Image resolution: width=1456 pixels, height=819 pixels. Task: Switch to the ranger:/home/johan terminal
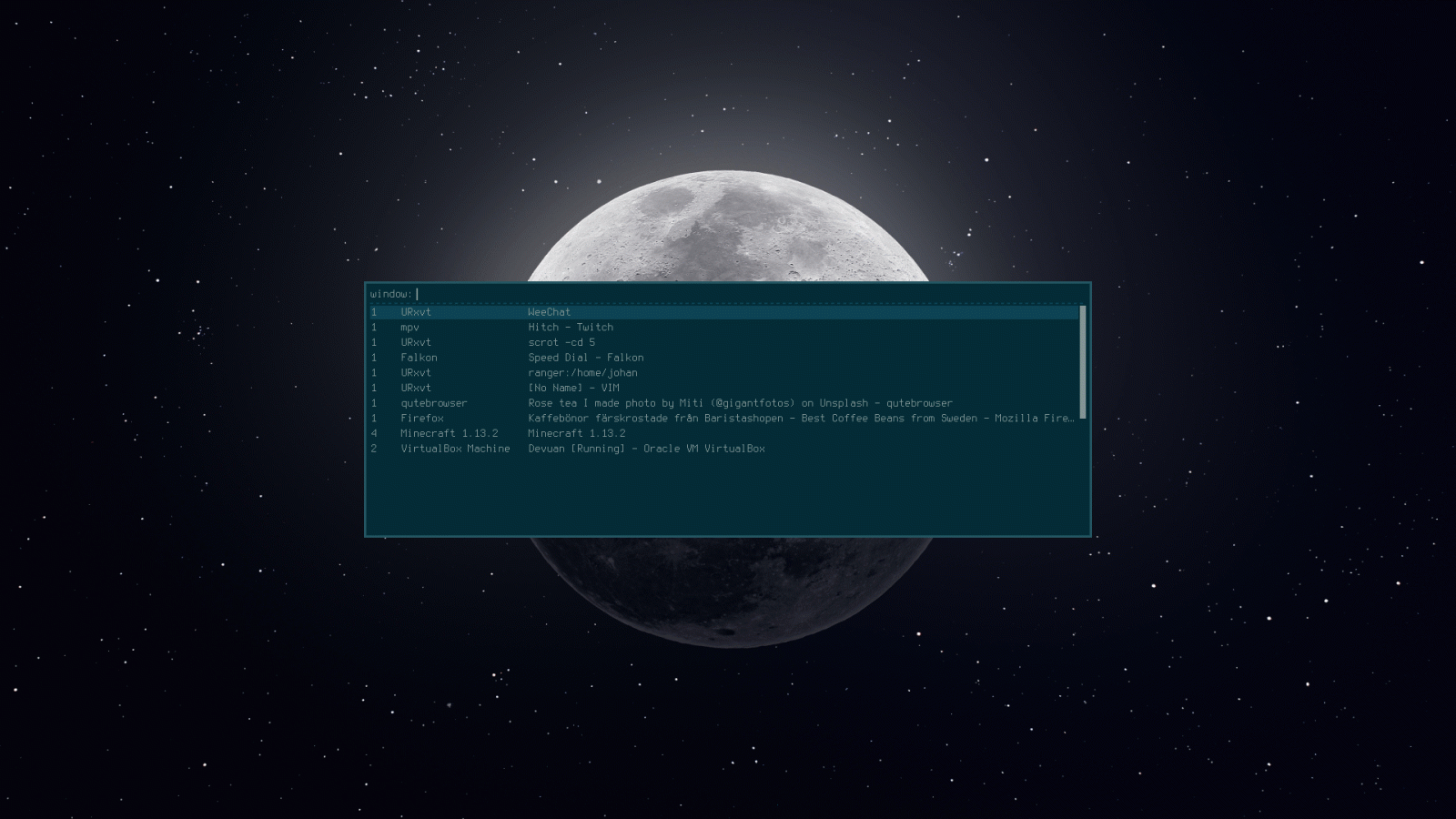(x=582, y=373)
